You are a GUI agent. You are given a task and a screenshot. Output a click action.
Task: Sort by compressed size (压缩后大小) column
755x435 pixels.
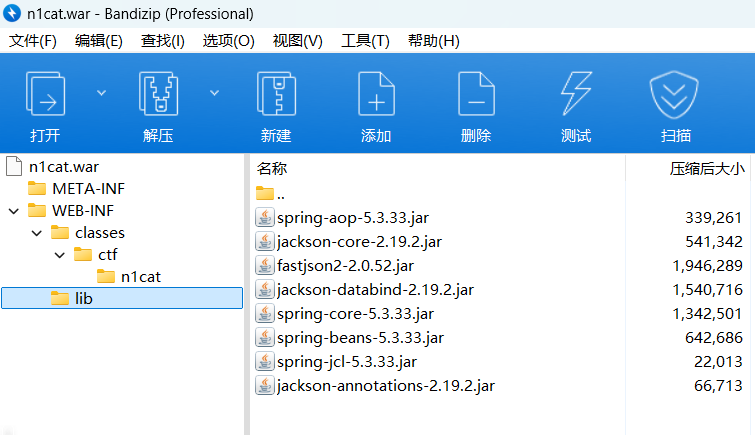(706, 169)
